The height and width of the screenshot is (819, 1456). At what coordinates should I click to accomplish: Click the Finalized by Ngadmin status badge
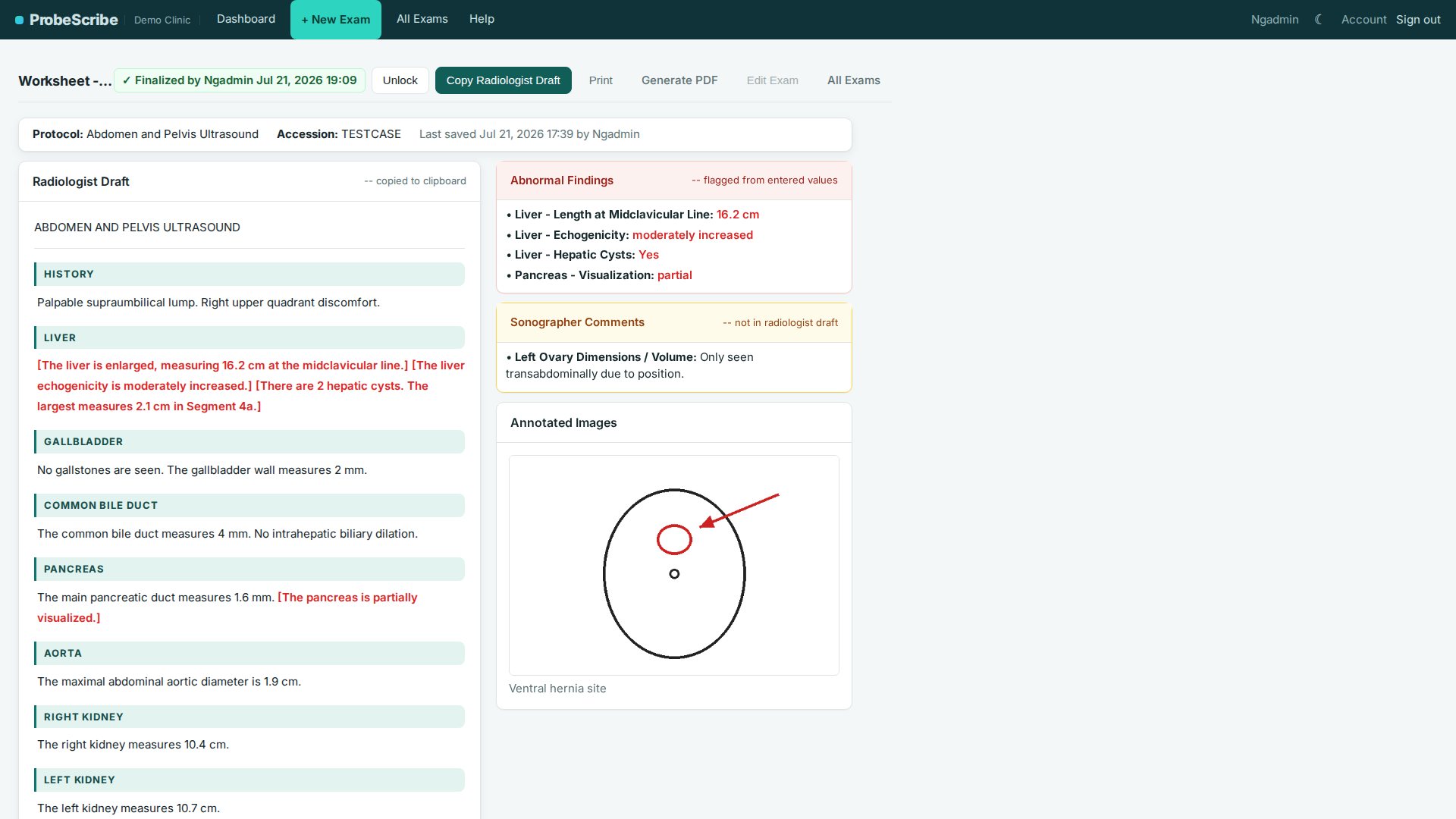[x=240, y=80]
